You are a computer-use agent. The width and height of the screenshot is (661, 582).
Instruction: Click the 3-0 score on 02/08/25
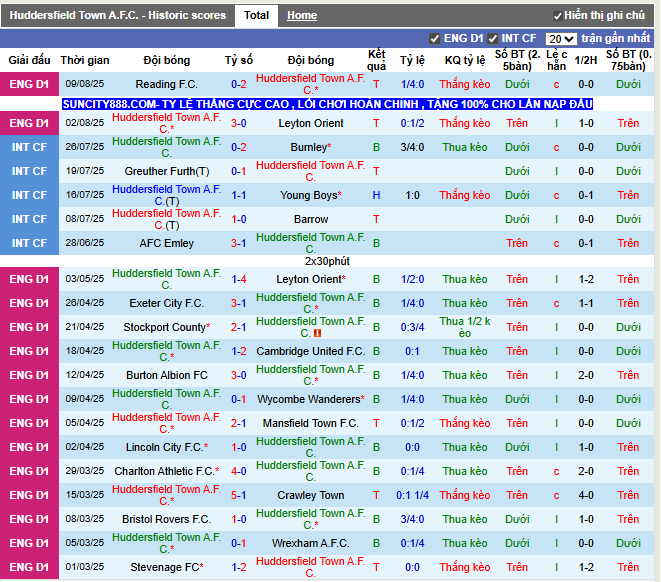239,123
